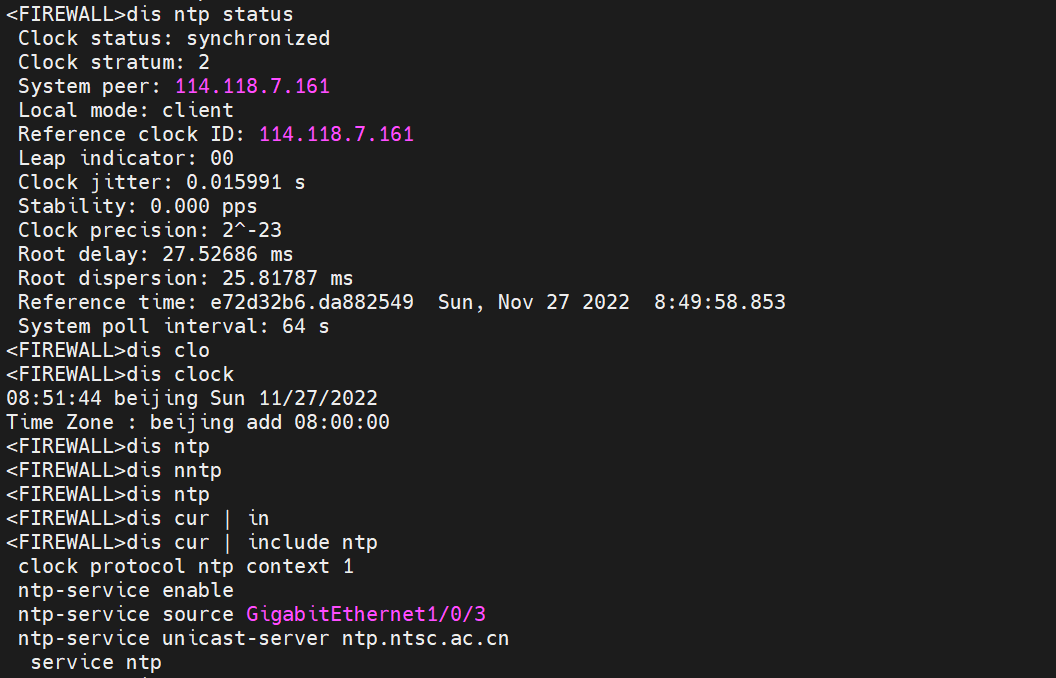Click the "Local mode: client" line
This screenshot has width=1056, height=678.
(x=126, y=110)
